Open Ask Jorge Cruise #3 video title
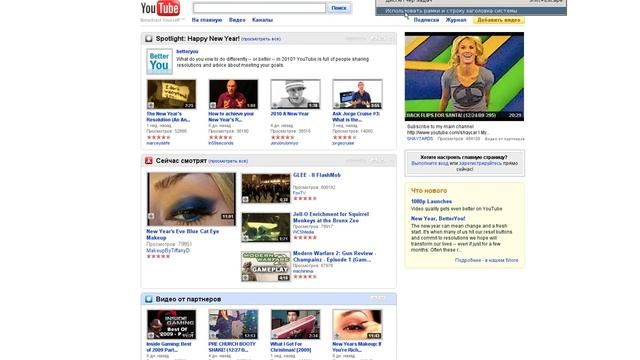The image size is (640, 360). tap(356, 117)
